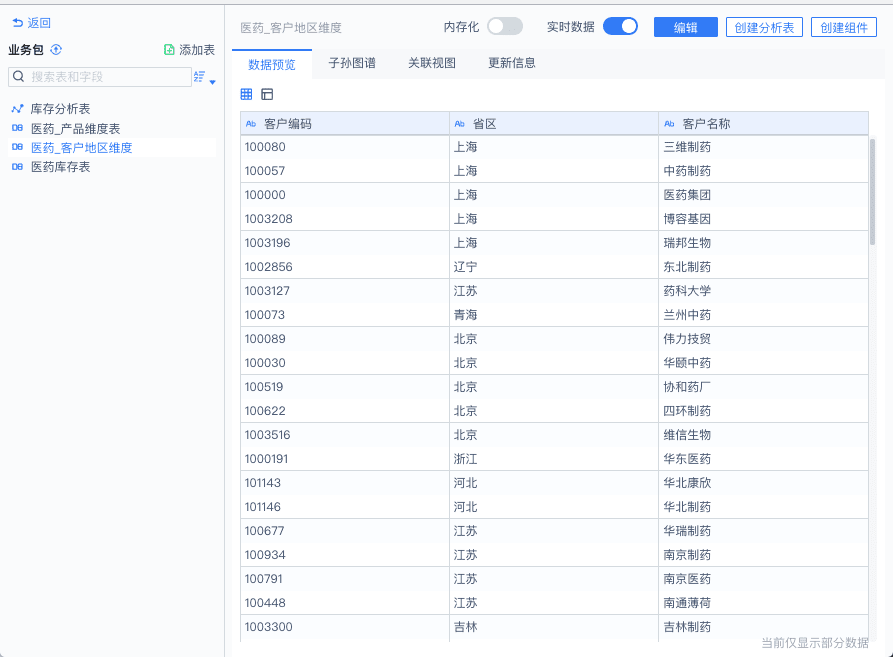Click text type icon on 客户编码 column
This screenshot has width=893, height=657.
(251, 124)
